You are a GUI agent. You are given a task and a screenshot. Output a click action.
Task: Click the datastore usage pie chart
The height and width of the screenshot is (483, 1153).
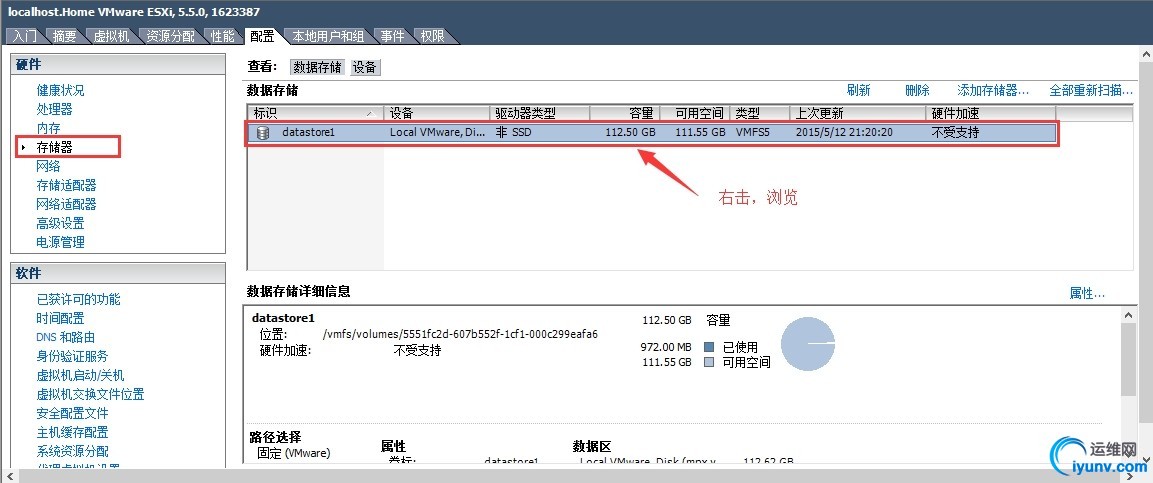[x=807, y=343]
